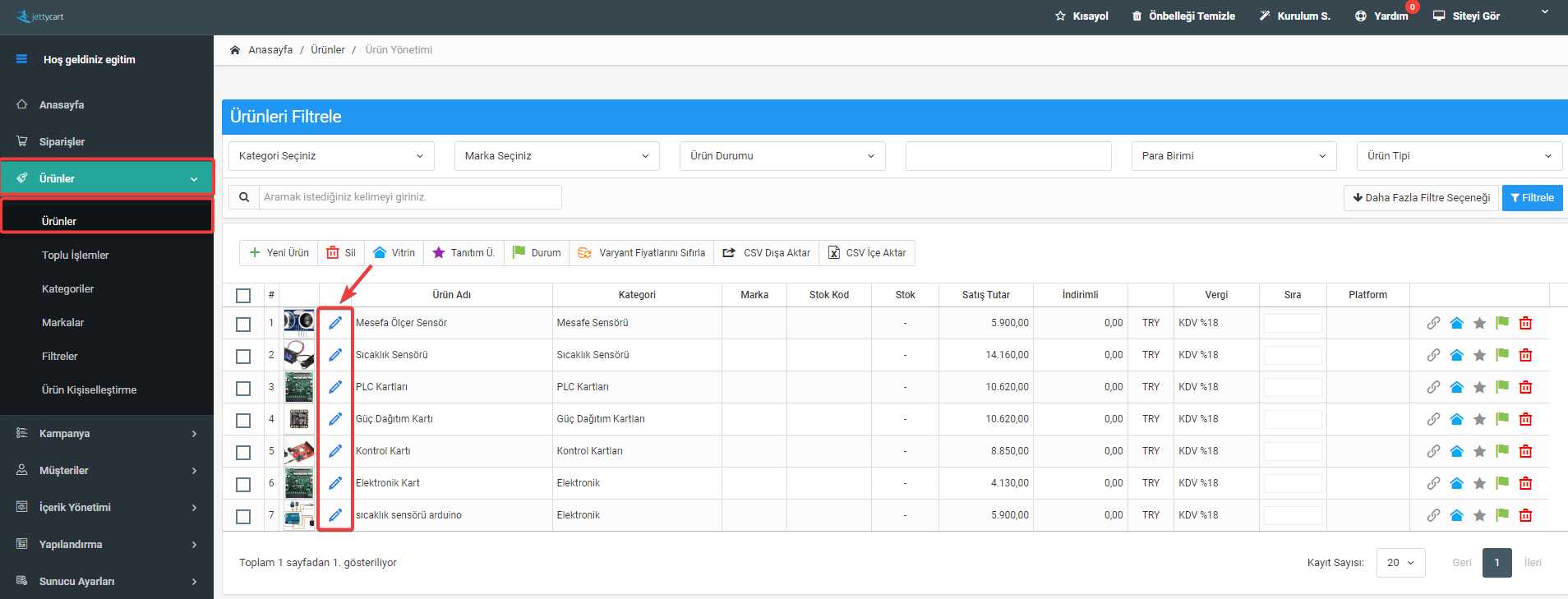The width and height of the screenshot is (1568, 599).
Task: Click green flag in Elektronik Kart row
Action: pos(1502,483)
